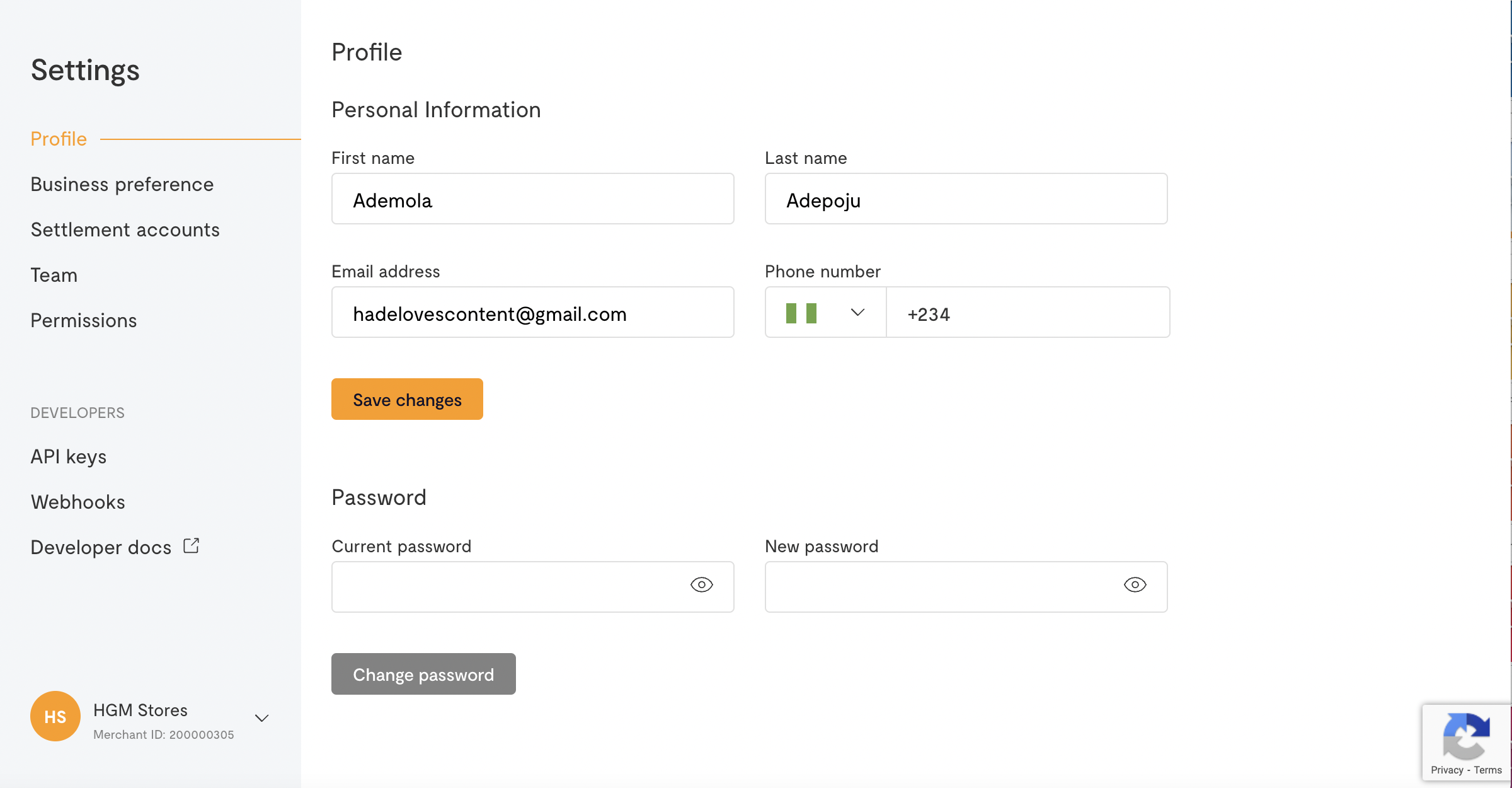Expand the HGM Stores account switcher chevron
This screenshot has width=1512, height=788.
[x=262, y=718]
